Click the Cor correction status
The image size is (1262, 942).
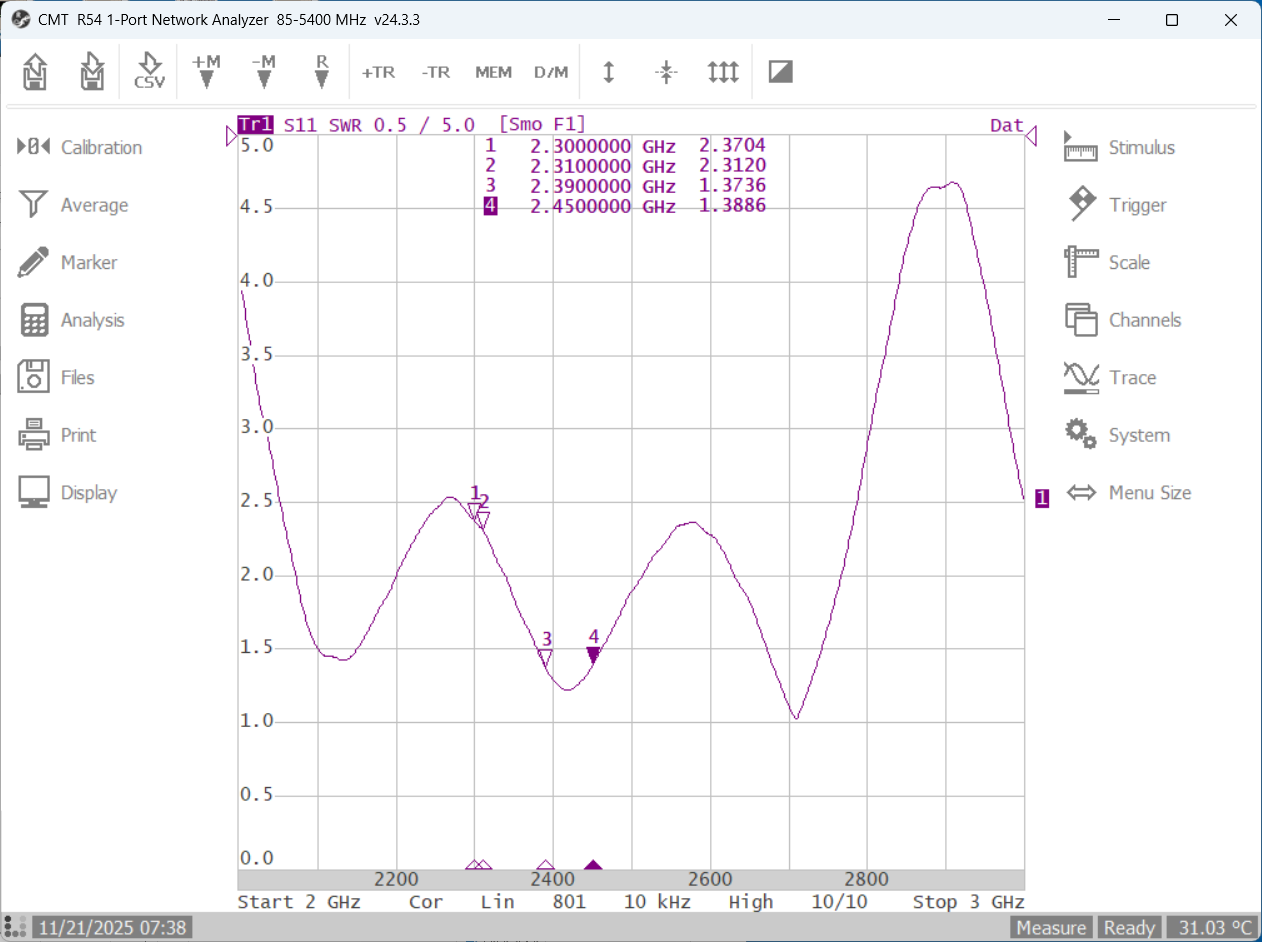(425, 902)
